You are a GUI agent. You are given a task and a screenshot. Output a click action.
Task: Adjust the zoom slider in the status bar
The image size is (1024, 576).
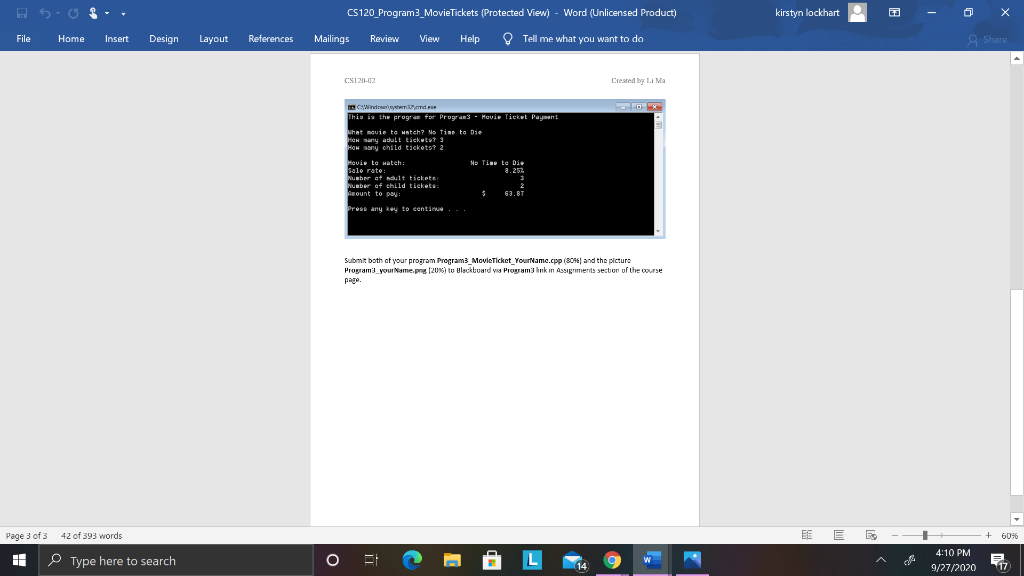point(925,535)
